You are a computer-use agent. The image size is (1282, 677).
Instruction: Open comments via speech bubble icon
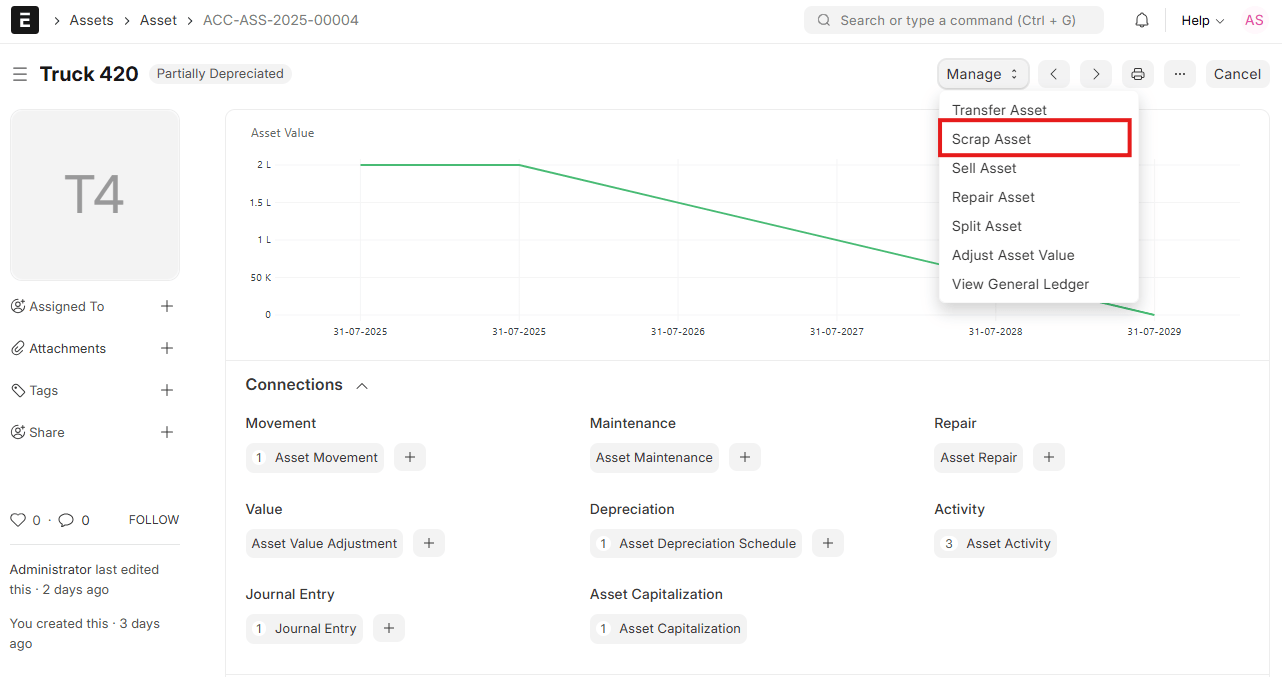66,520
